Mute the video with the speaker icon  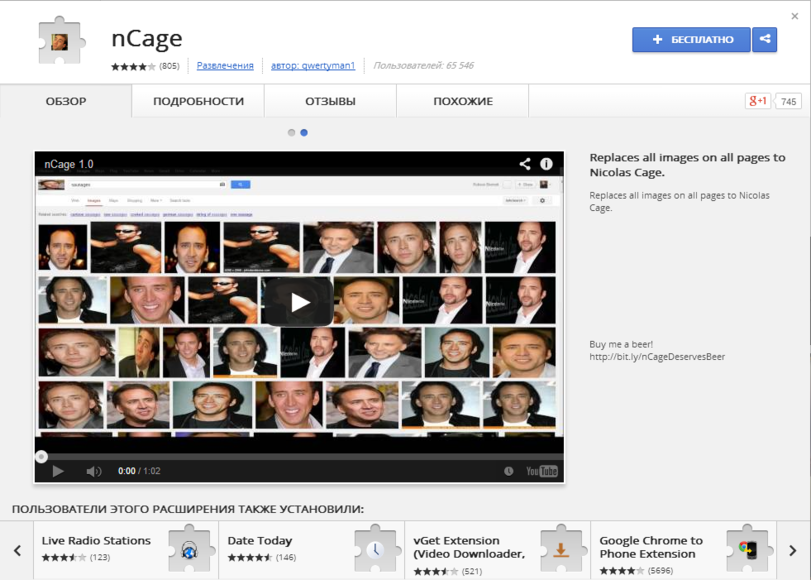tap(93, 471)
